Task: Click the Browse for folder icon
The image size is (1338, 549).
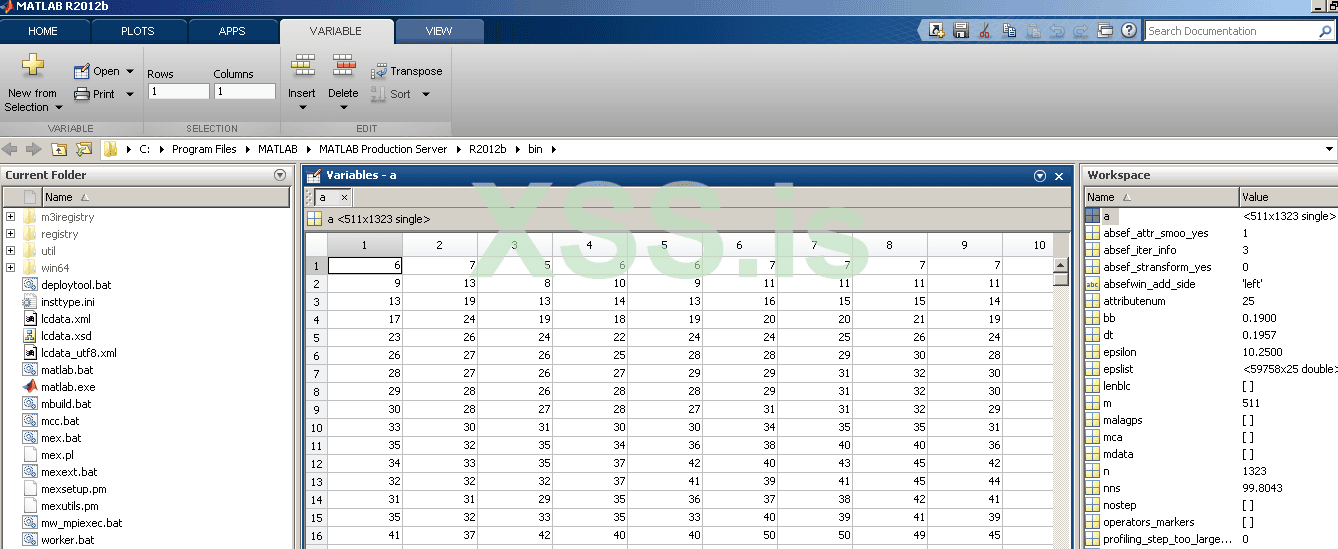Action: coord(84,149)
